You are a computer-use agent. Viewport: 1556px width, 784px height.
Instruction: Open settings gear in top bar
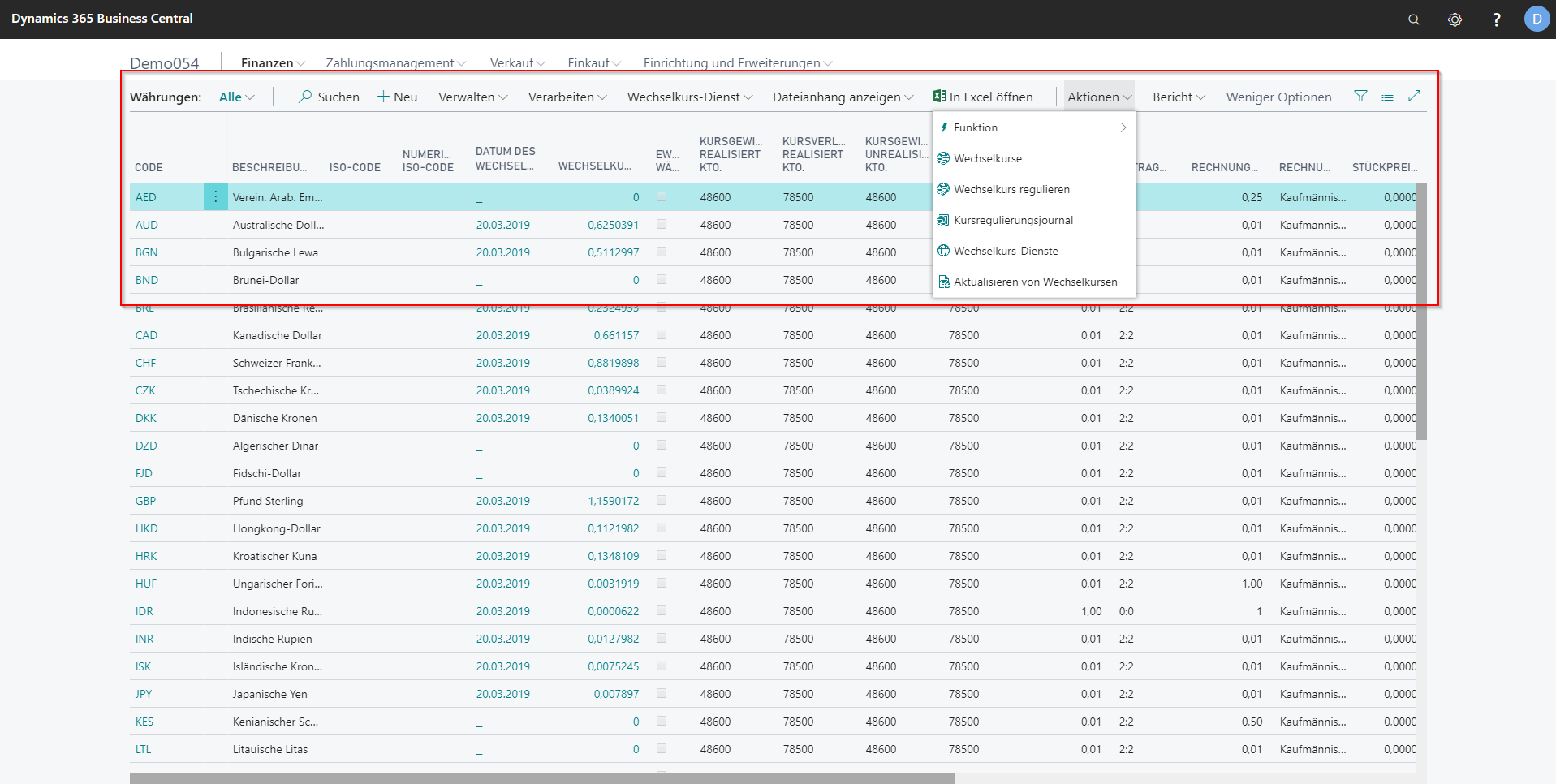[x=1455, y=19]
